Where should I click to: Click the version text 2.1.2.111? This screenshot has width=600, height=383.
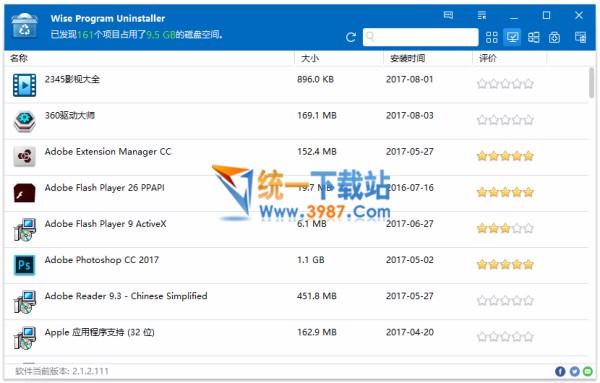point(90,371)
